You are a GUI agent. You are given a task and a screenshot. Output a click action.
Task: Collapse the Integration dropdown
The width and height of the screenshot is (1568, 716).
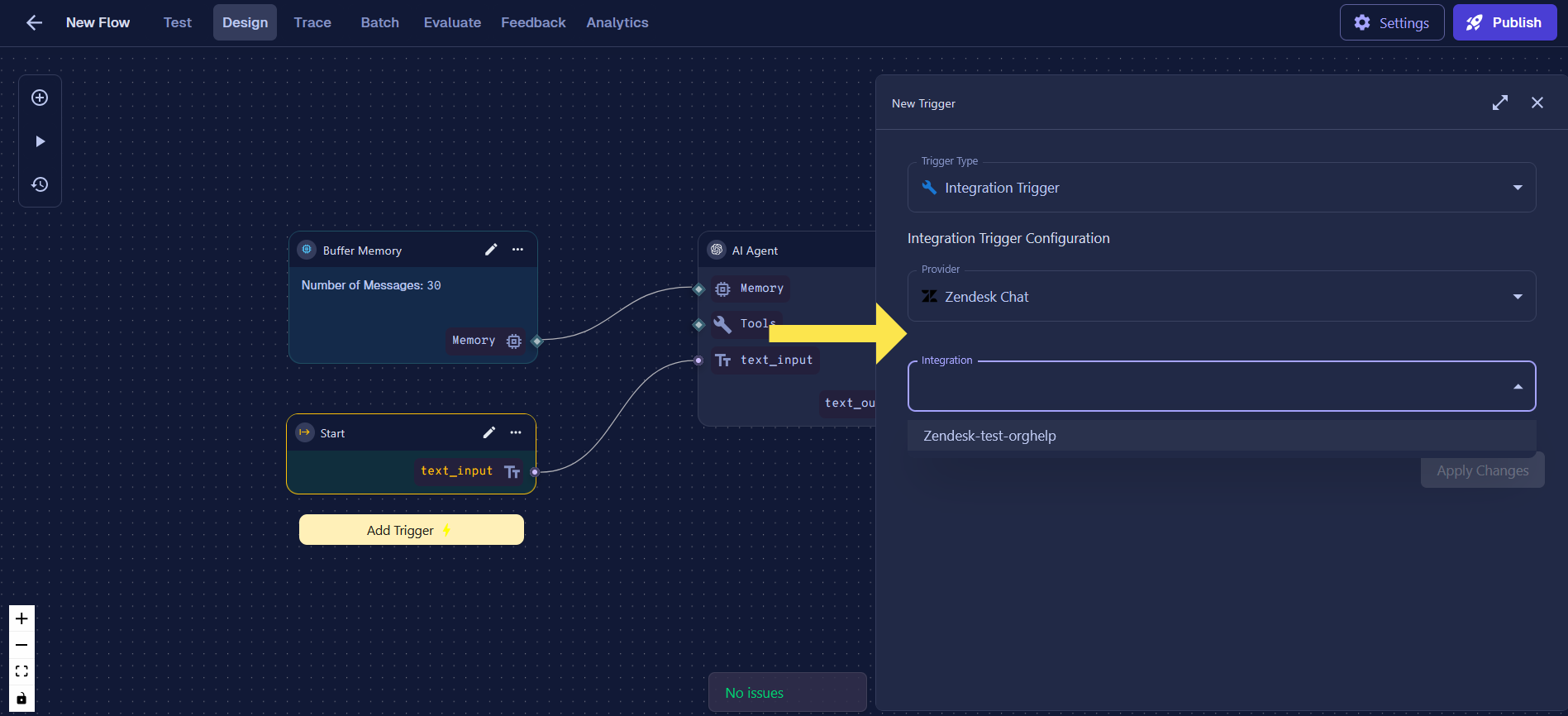(x=1518, y=387)
